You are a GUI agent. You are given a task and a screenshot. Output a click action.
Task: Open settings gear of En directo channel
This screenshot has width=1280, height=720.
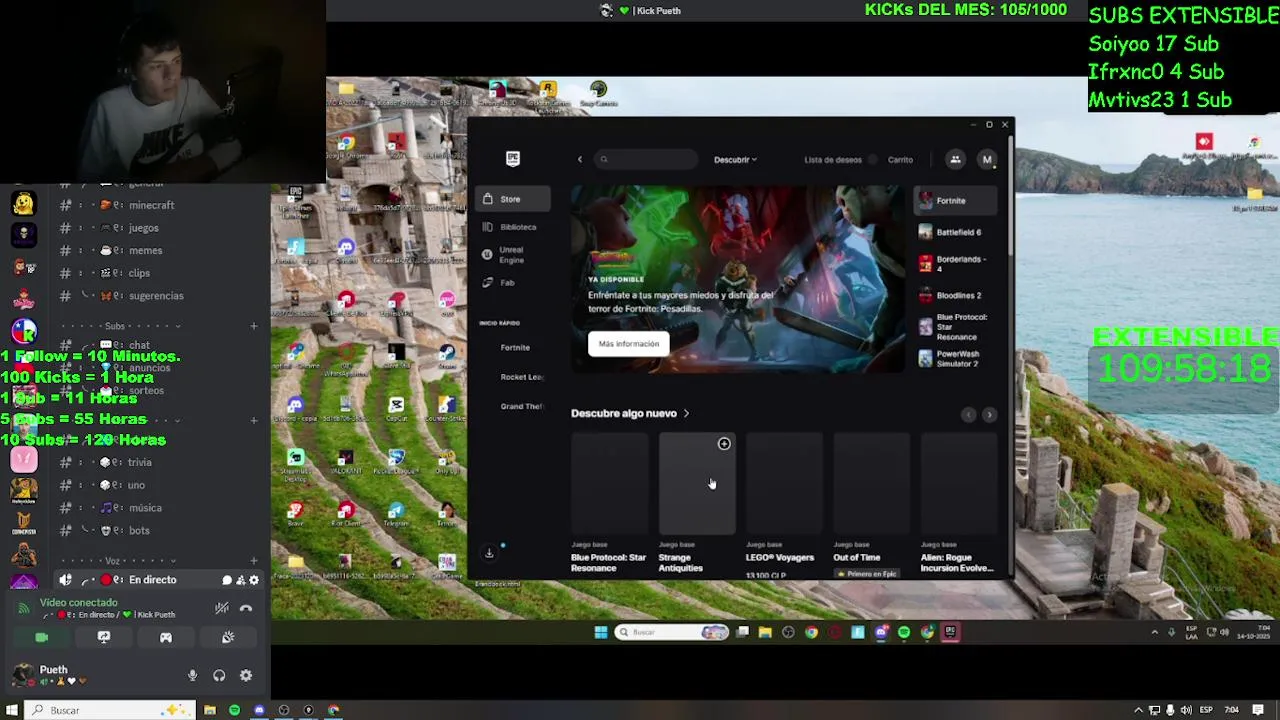tap(254, 580)
